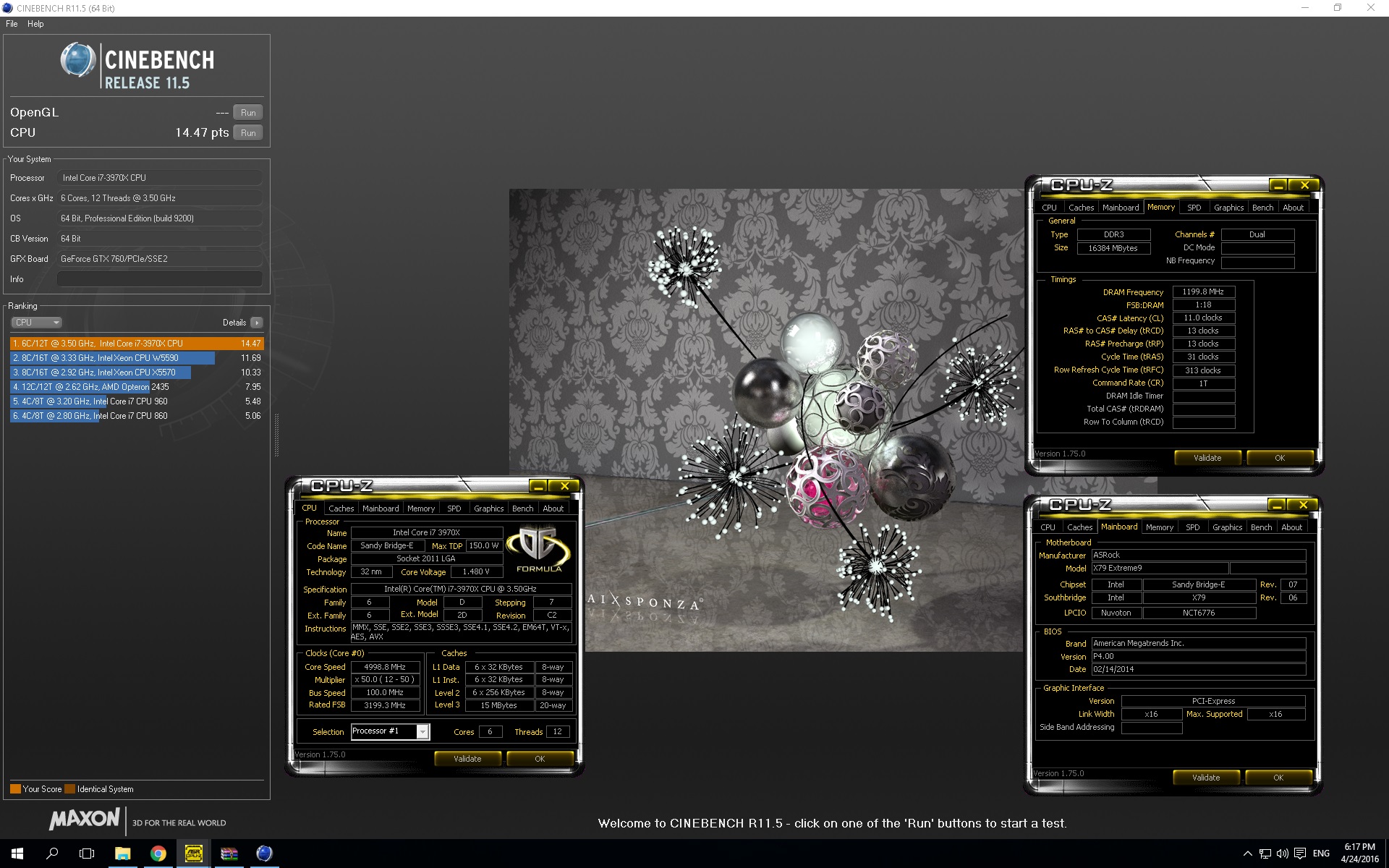
Task: Click OK in CPU-Z Mainboard window
Action: pyautogui.click(x=1278, y=778)
